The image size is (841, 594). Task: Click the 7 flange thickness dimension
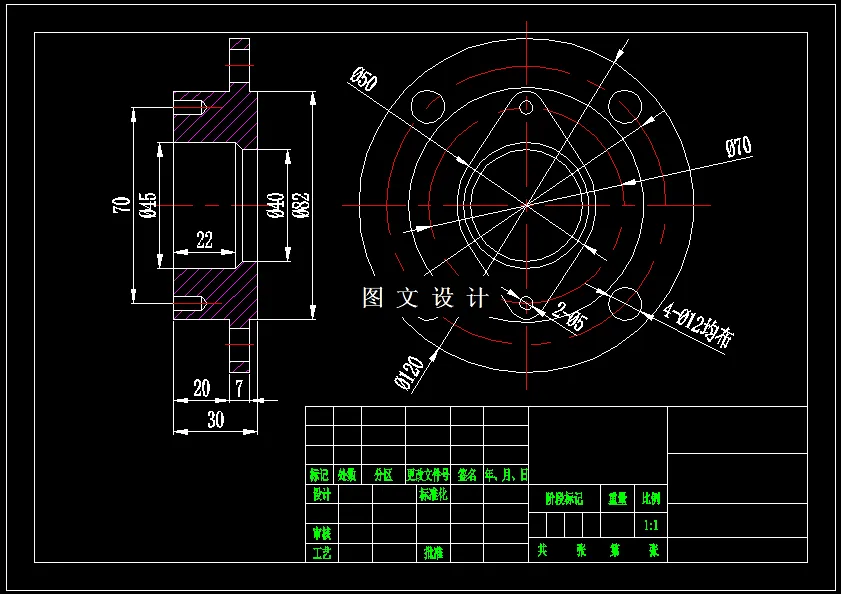point(239,388)
